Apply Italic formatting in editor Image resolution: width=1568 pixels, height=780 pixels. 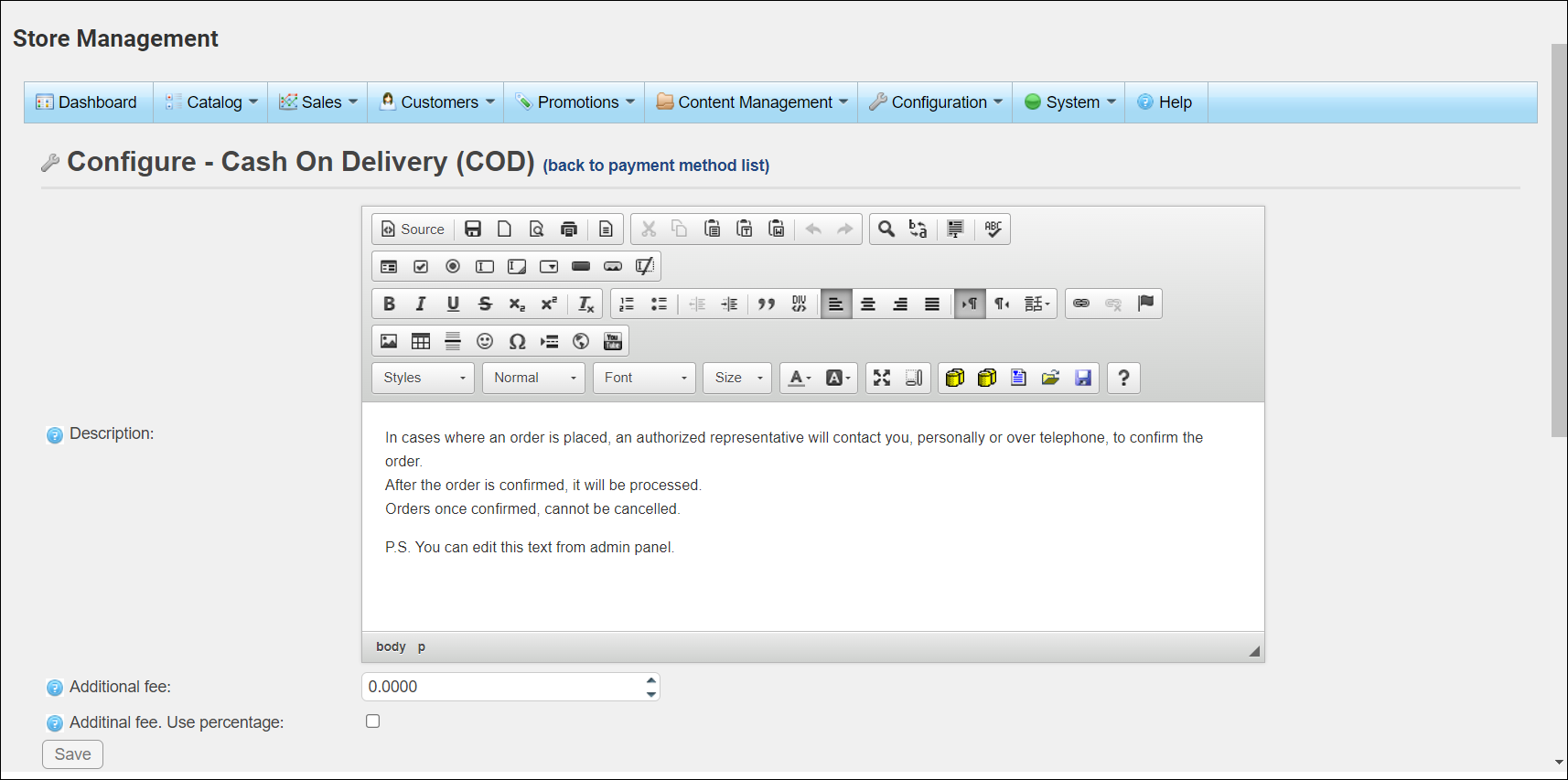[421, 304]
